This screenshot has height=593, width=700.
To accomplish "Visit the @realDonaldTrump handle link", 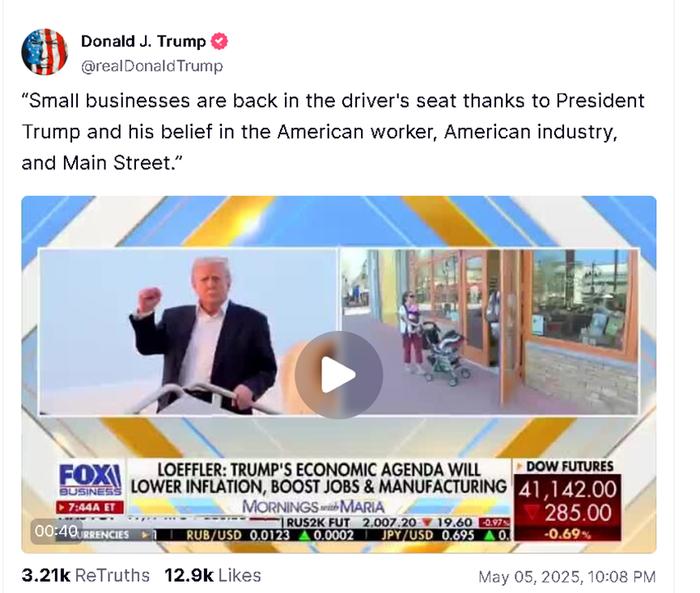I will click(152, 66).
